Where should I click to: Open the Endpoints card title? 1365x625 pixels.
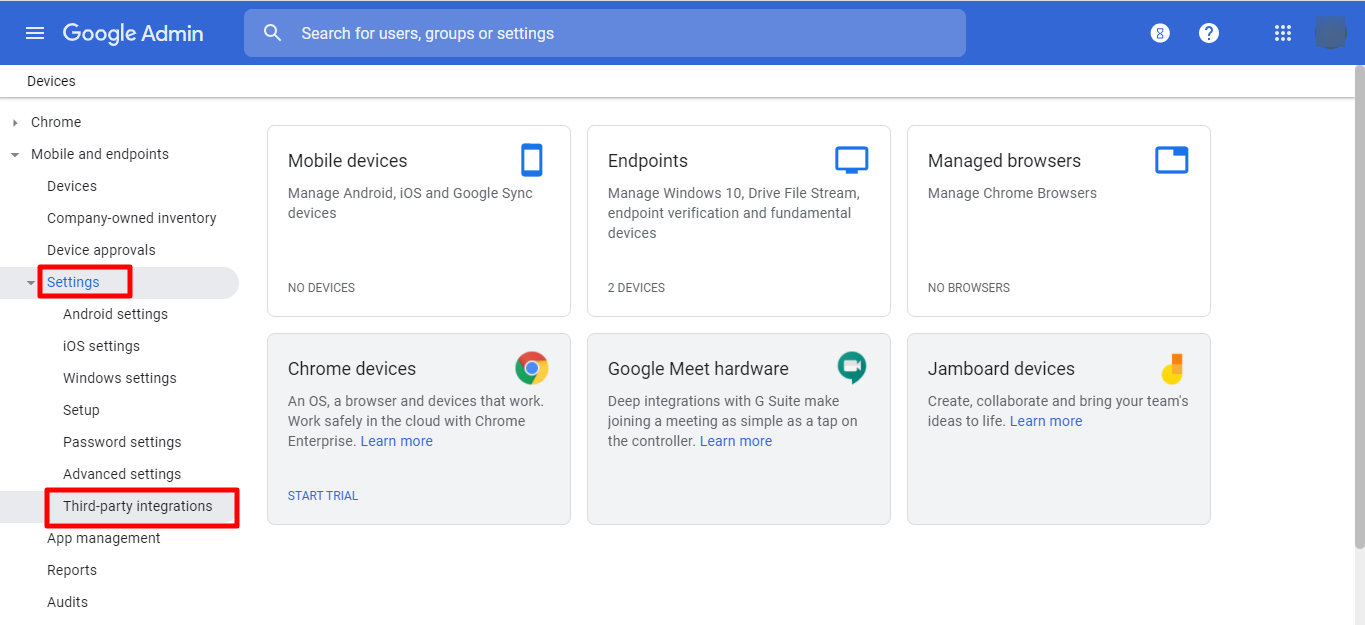(x=648, y=161)
